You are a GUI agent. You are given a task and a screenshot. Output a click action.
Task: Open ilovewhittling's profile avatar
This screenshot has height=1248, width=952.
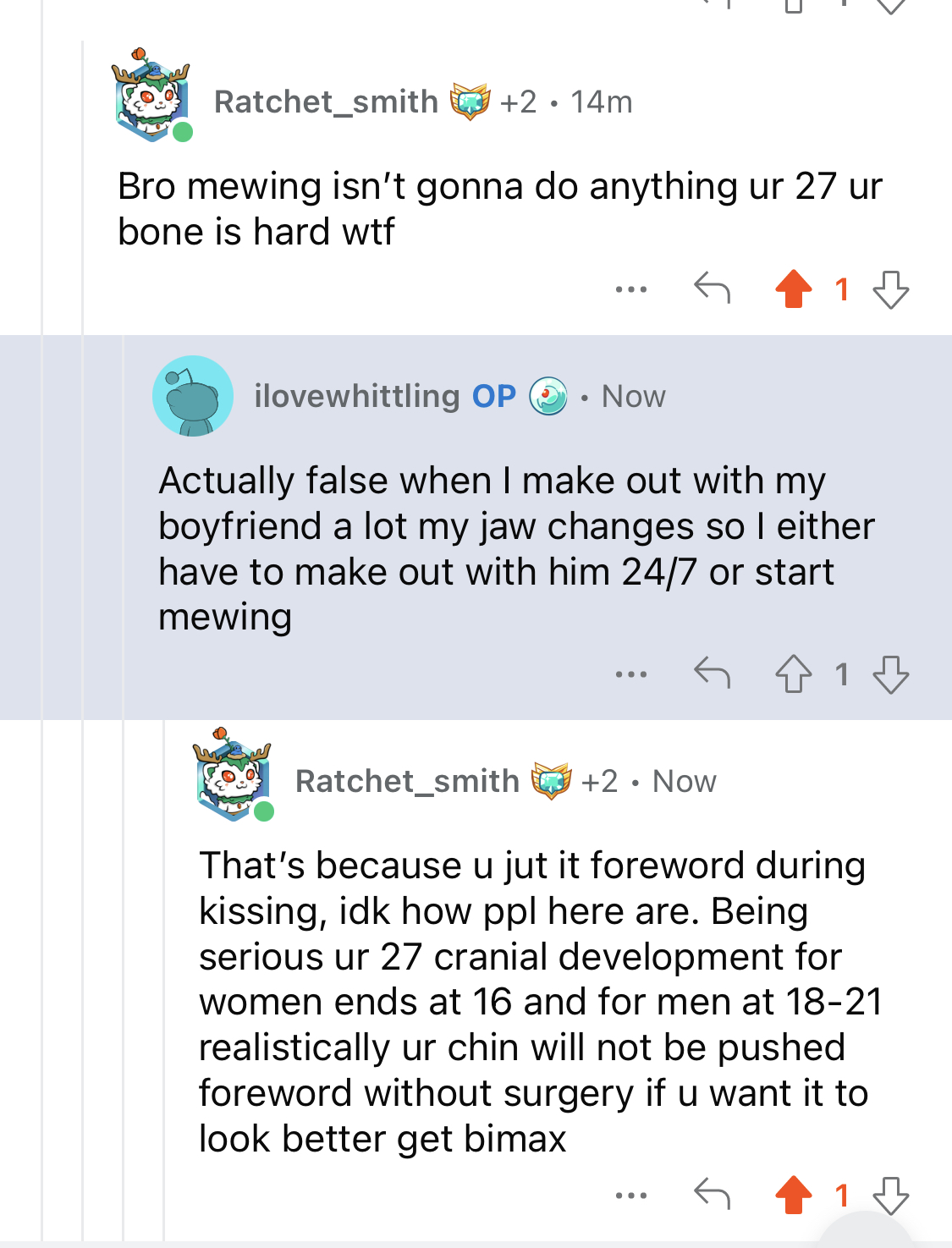click(193, 396)
